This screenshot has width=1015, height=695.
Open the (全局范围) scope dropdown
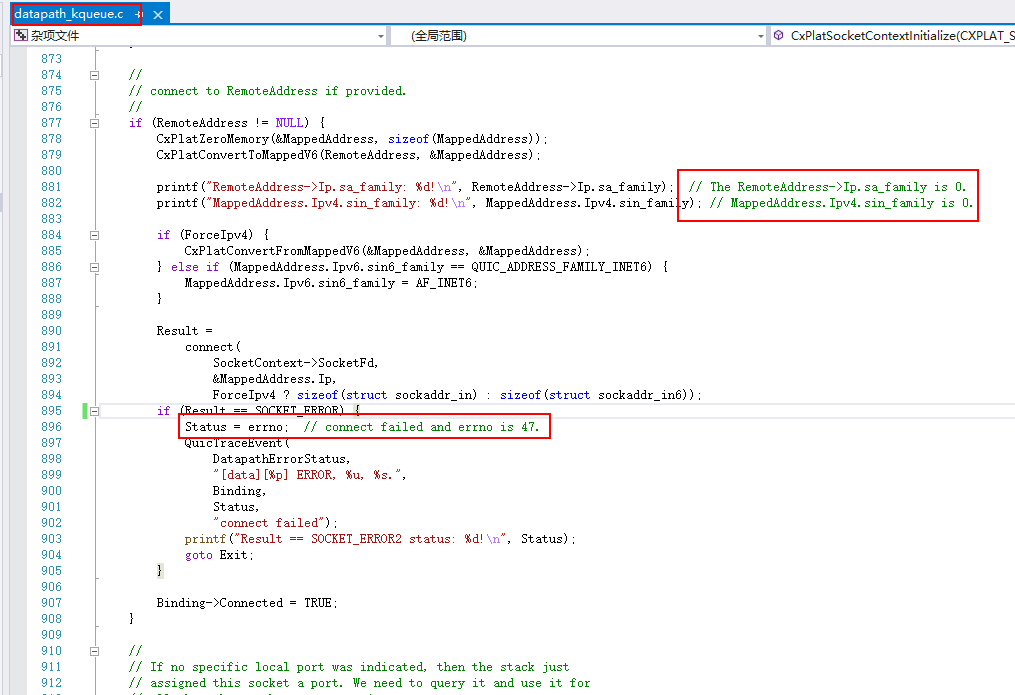[760, 35]
